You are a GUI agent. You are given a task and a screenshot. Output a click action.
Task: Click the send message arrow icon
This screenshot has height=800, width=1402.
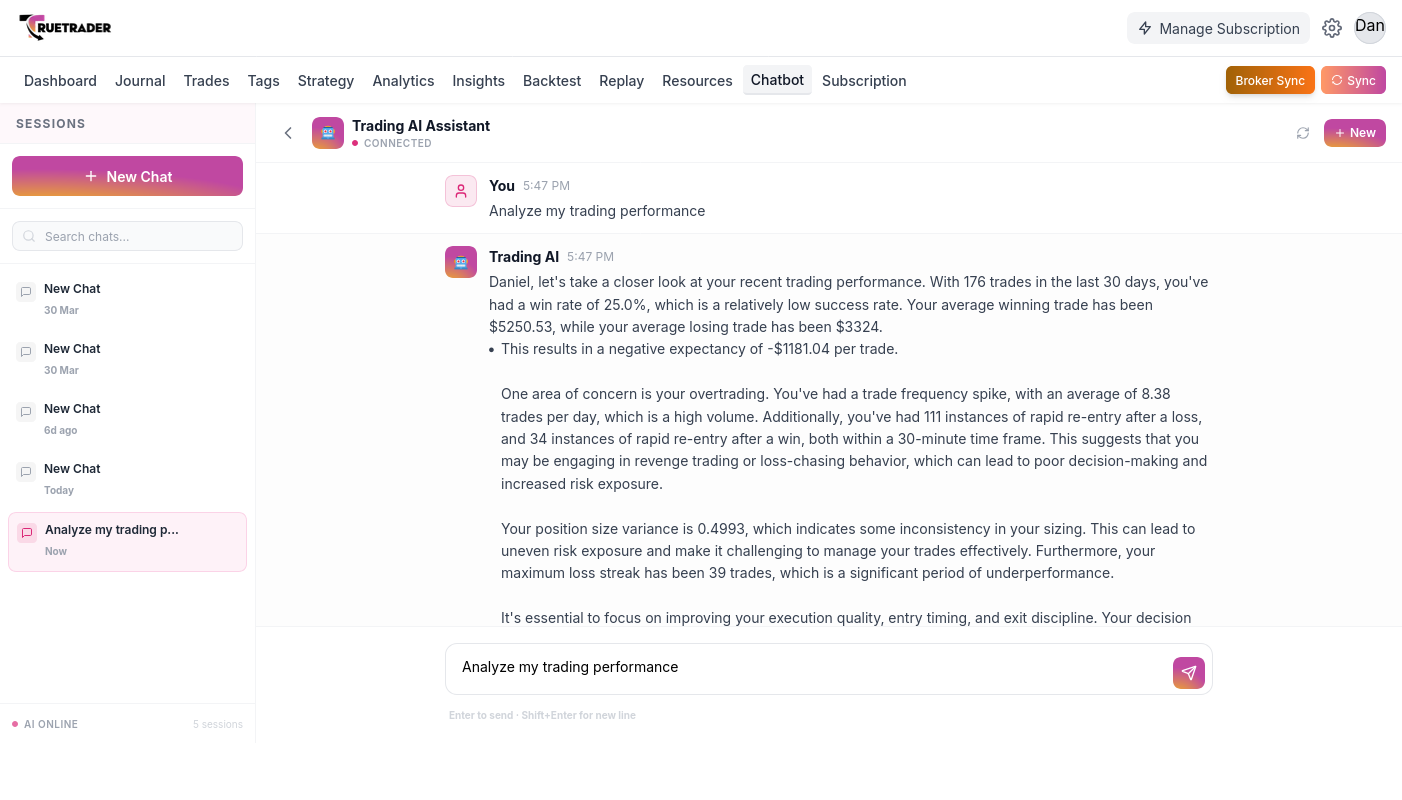tap(1188, 673)
